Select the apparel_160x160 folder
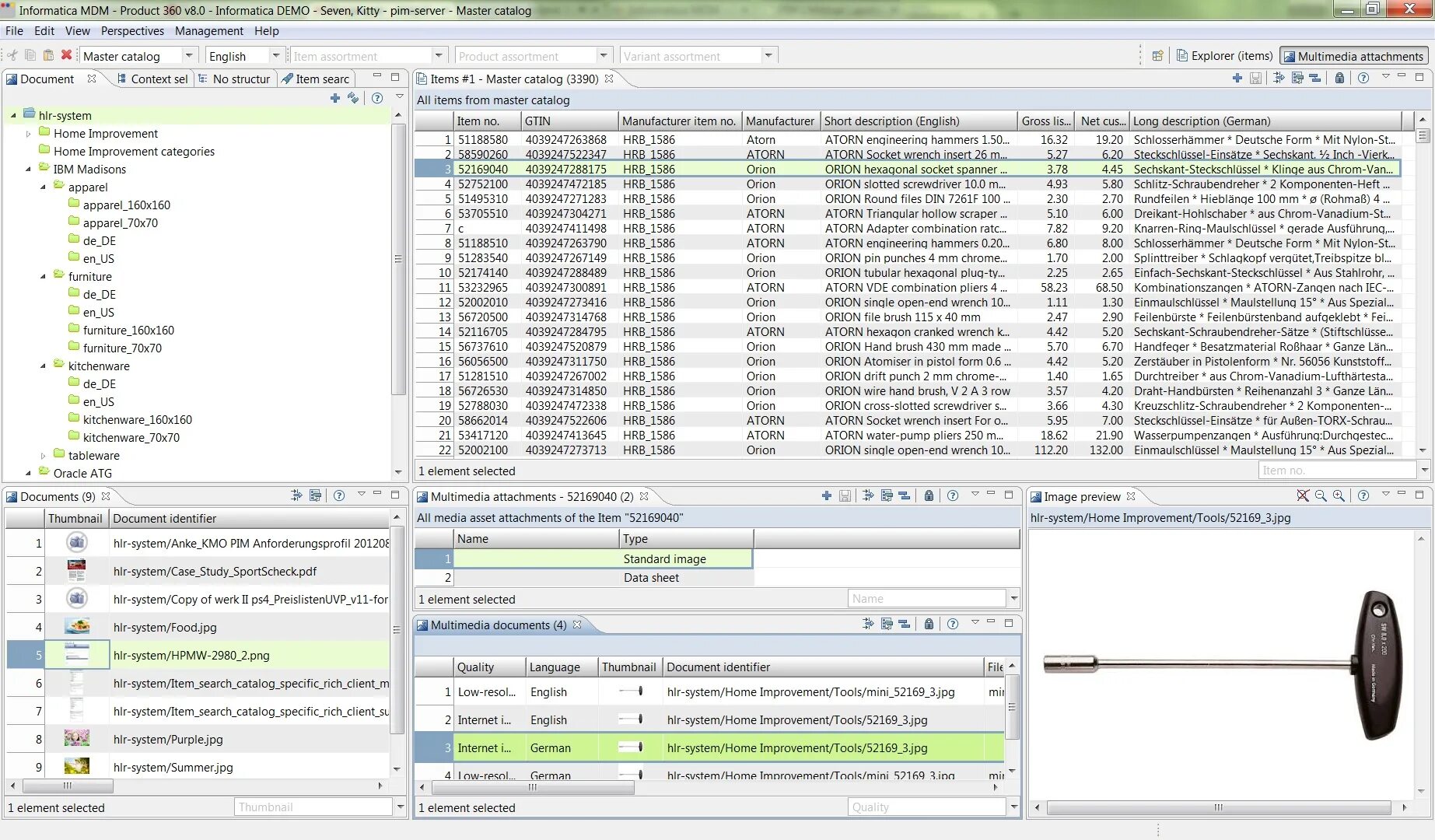 127,205
